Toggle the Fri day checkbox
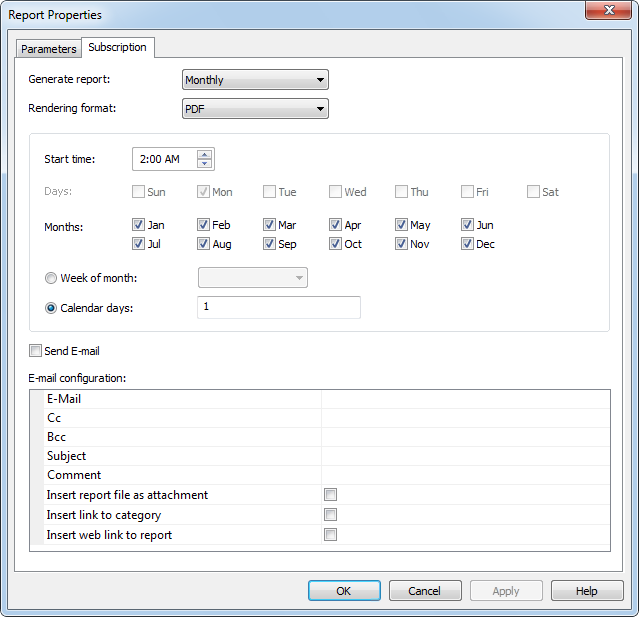639x617 pixels. tap(467, 192)
